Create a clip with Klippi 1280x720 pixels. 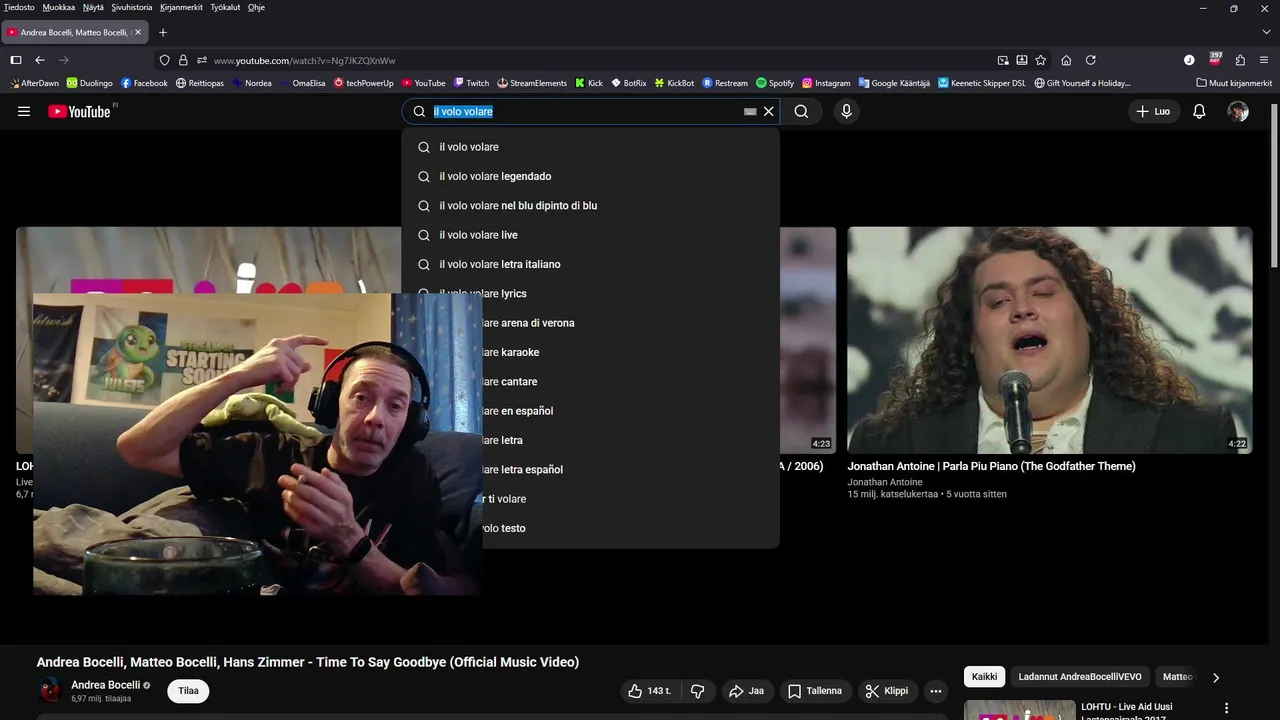(887, 691)
